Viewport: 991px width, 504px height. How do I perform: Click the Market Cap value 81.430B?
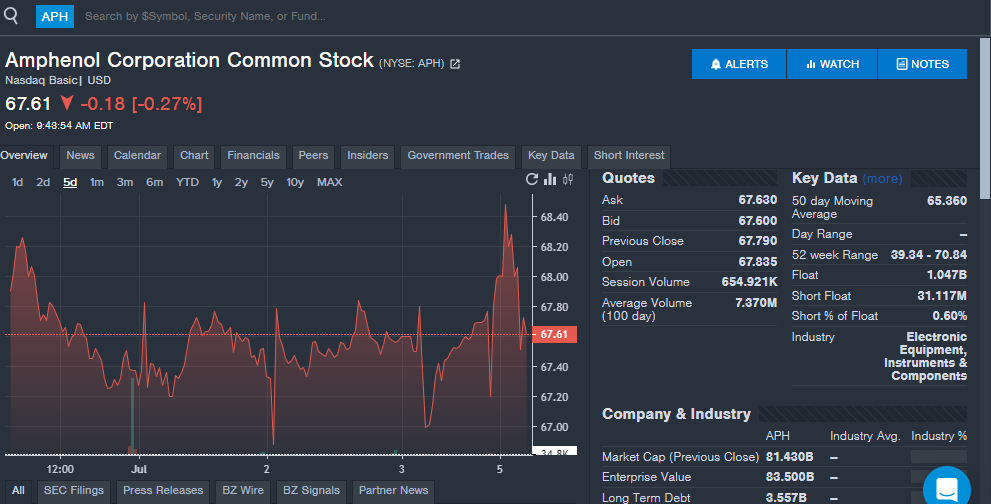point(789,457)
